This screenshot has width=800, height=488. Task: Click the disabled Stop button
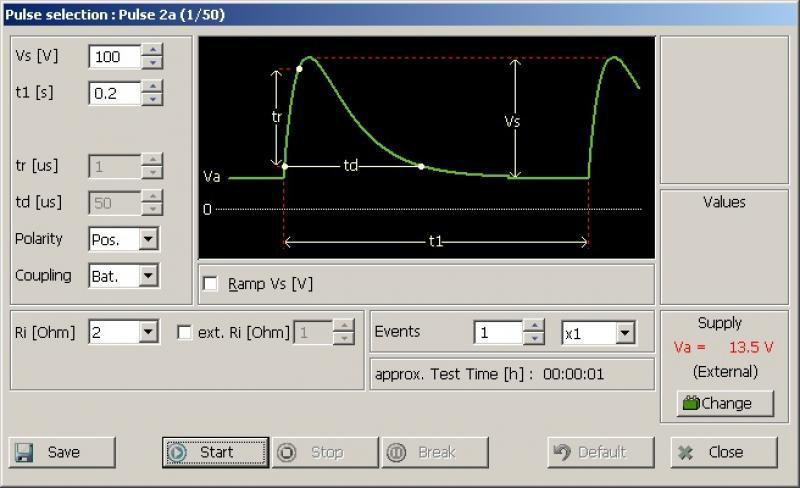pos(325,452)
